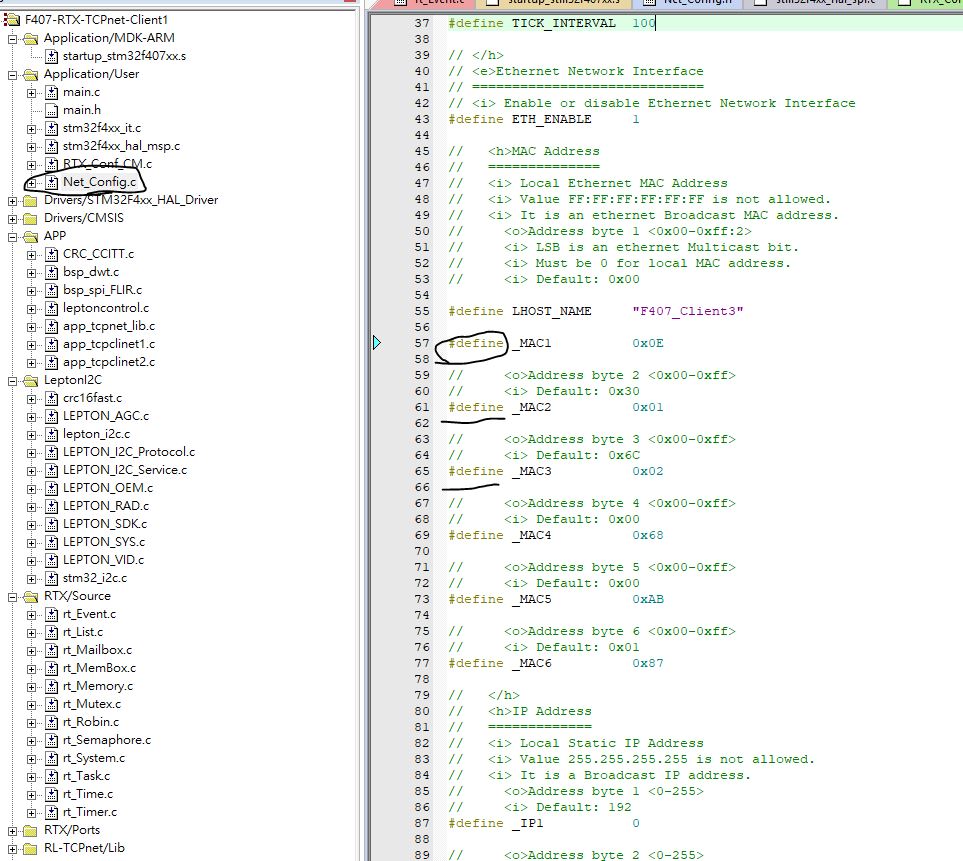This screenshot has height=861, width=963.
Task: Click the F407-RTX-TCPnet-Client1 project icon
Action: [12, 20]
